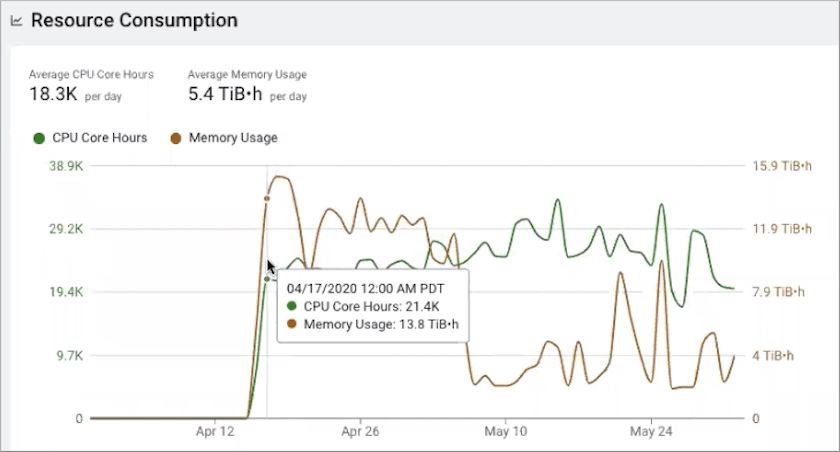The width and height of the screenshot is (840, 452).
Task: Click the Resource Consumption panel title
Action: (134, 20)
